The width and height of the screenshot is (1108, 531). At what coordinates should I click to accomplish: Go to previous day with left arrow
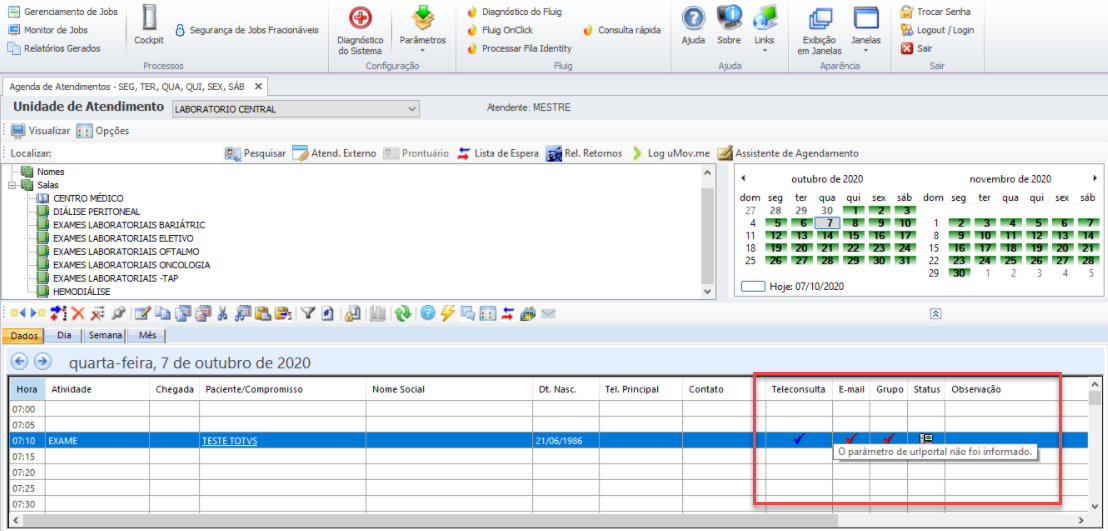(19, 362)
